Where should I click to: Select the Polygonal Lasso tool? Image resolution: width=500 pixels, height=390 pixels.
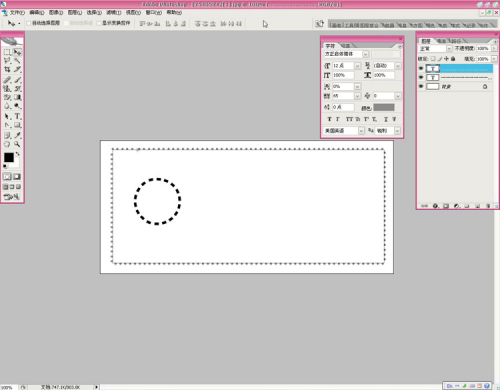7,61
